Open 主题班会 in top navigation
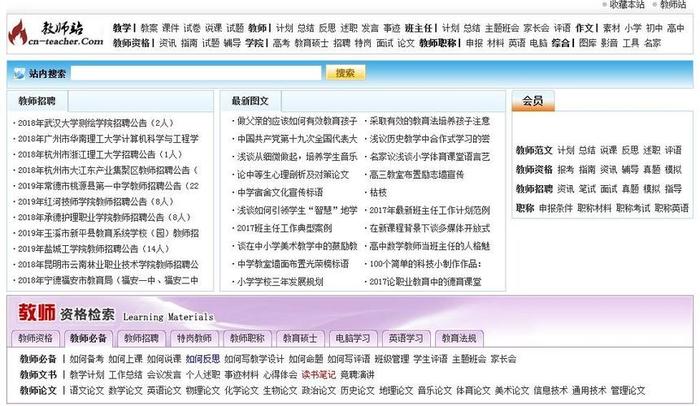 (x=502, y=28)
